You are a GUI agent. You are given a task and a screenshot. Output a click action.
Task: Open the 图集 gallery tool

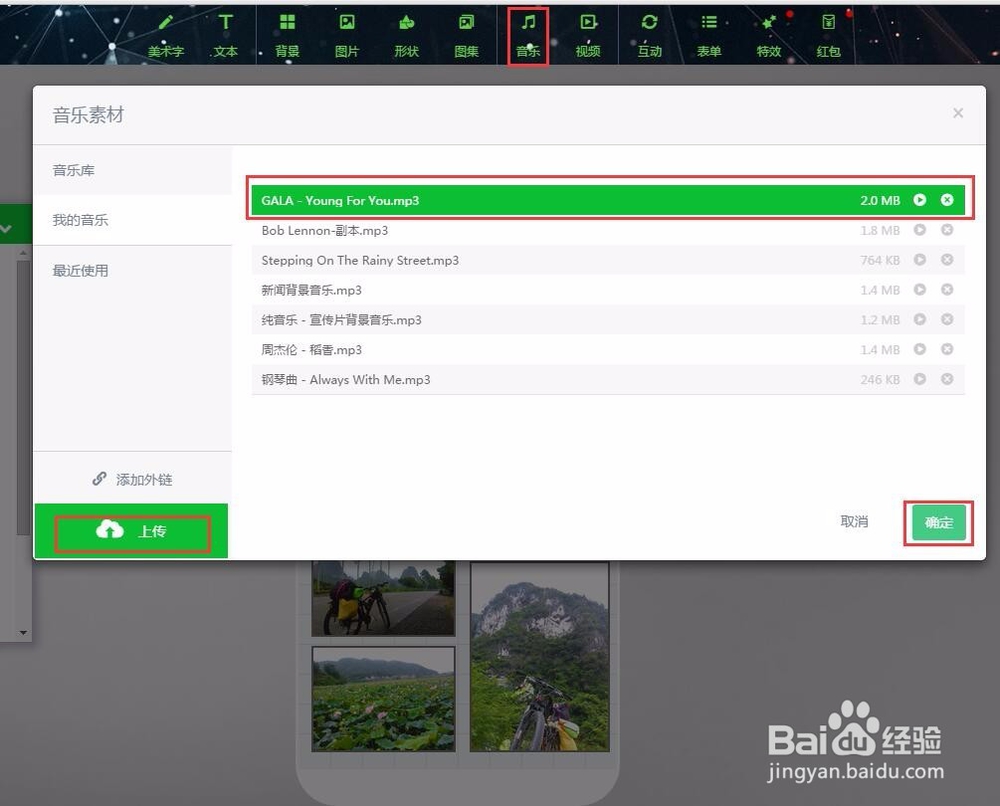(x=466, y=36)
